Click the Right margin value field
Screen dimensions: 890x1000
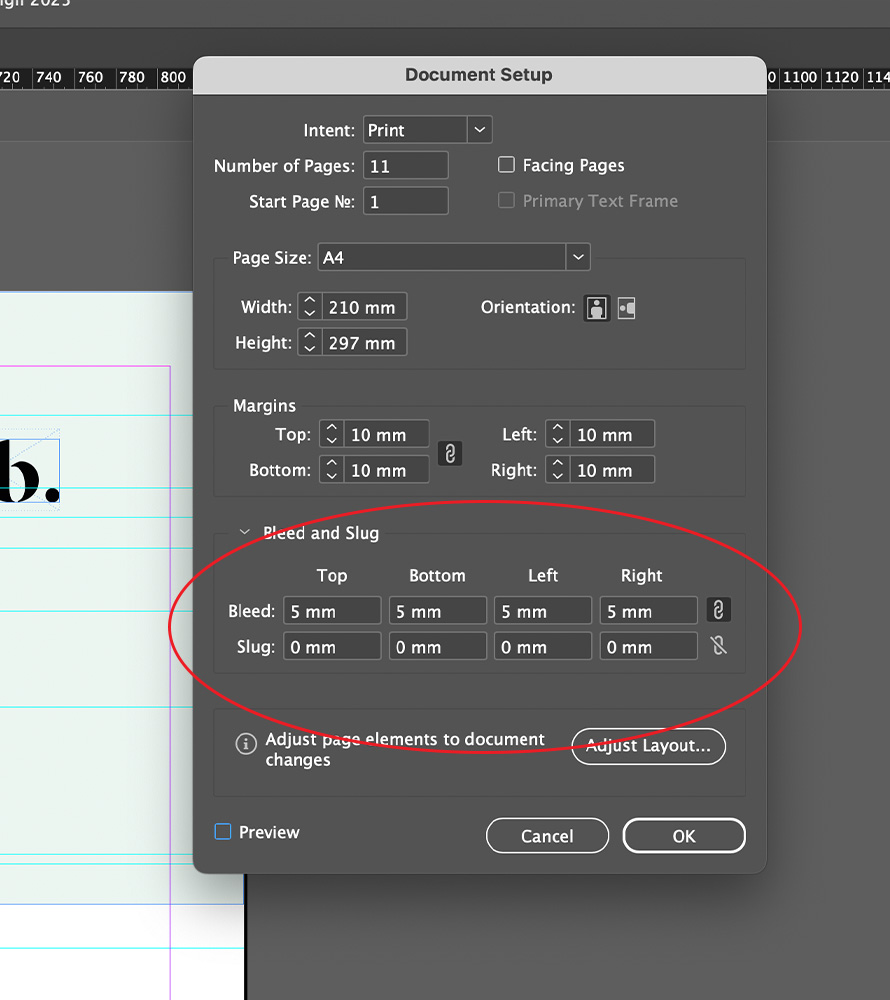(612, 470)
